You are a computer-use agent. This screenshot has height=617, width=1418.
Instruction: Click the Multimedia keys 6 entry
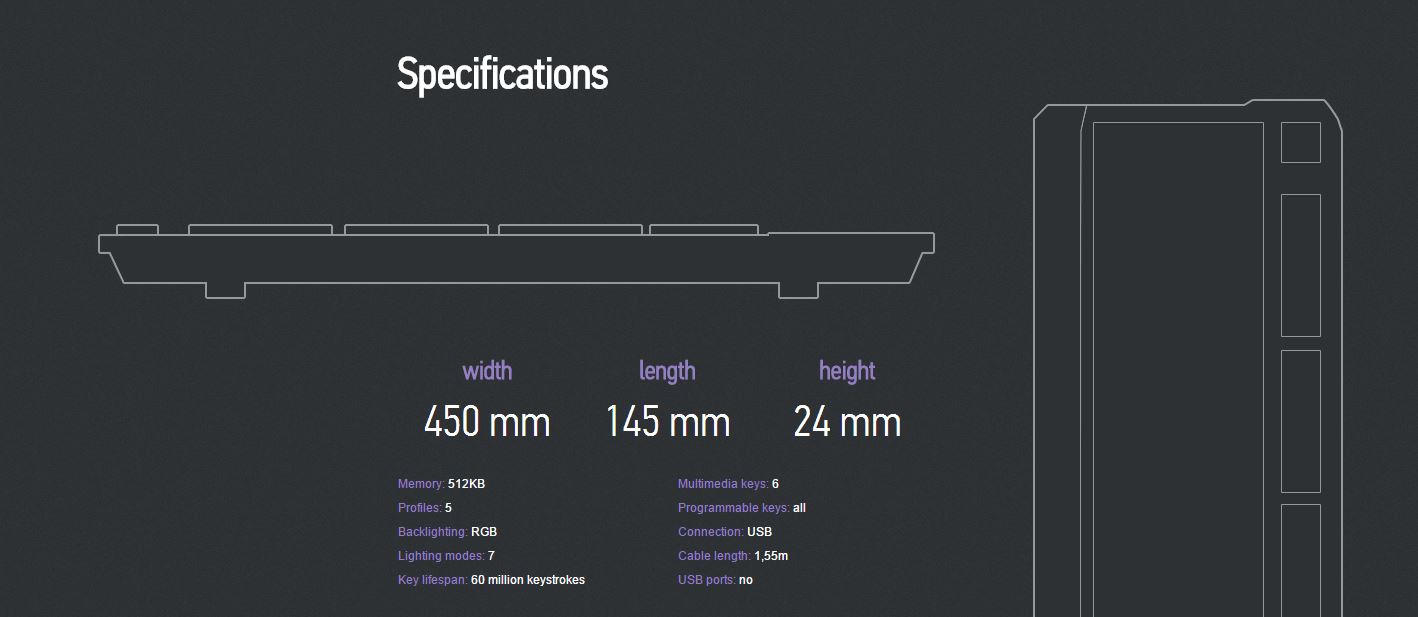pos(728,484)
